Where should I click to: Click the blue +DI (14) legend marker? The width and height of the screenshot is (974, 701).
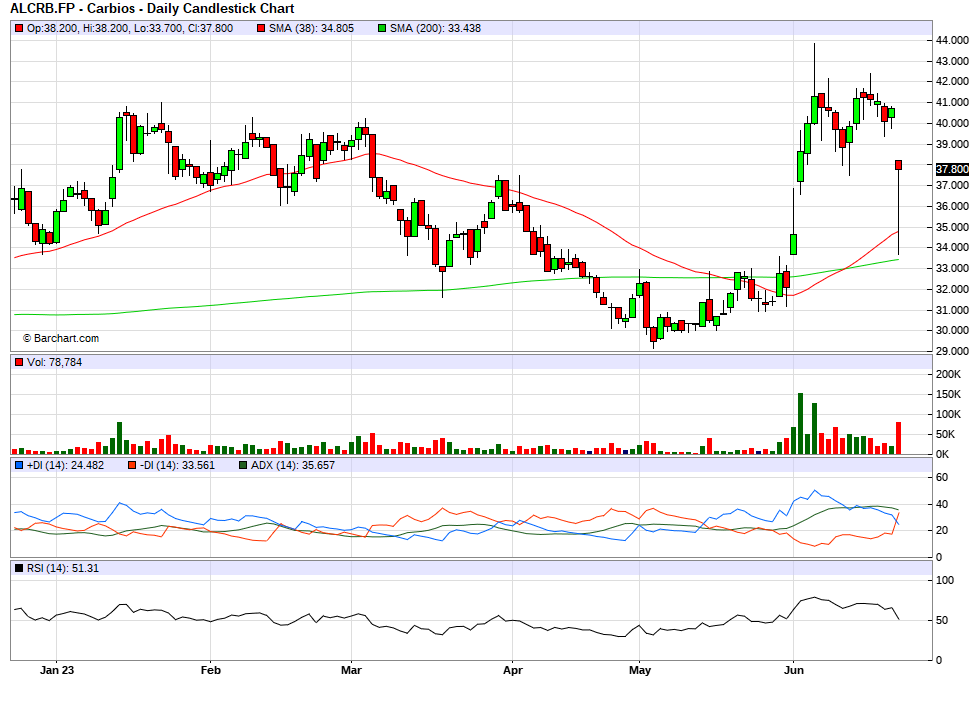tap(19, 465)
